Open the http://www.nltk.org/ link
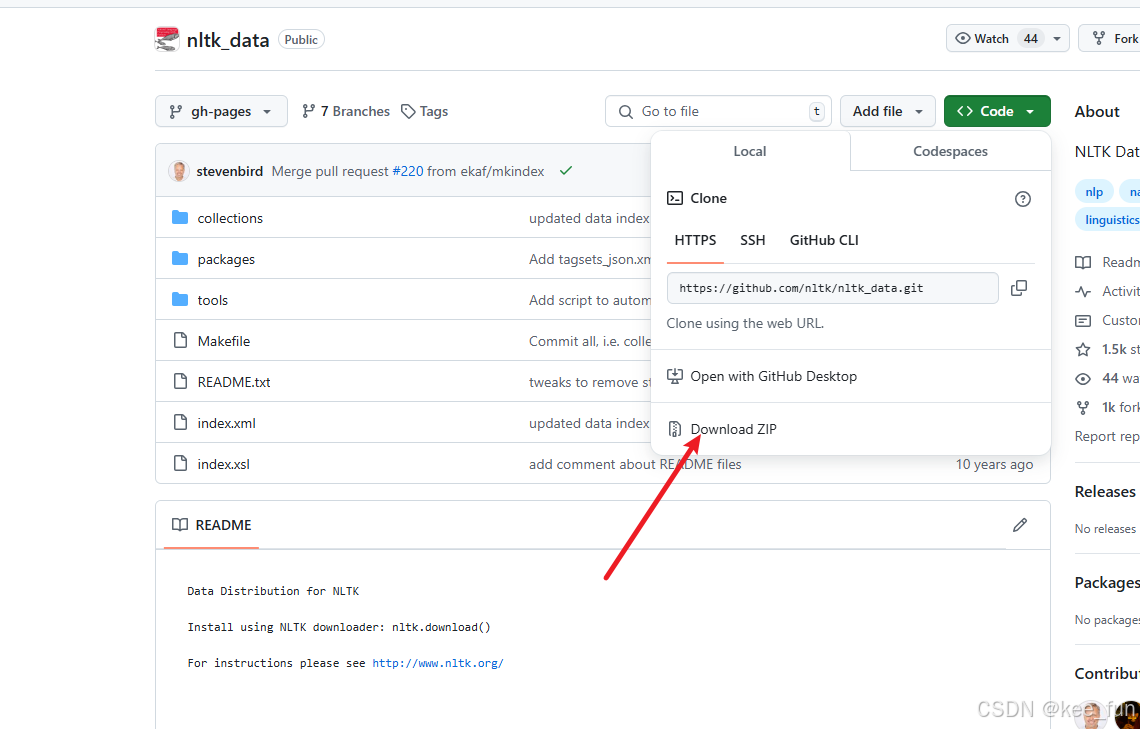The width and height of the screenshot is (1140, 729). point(438,663)
